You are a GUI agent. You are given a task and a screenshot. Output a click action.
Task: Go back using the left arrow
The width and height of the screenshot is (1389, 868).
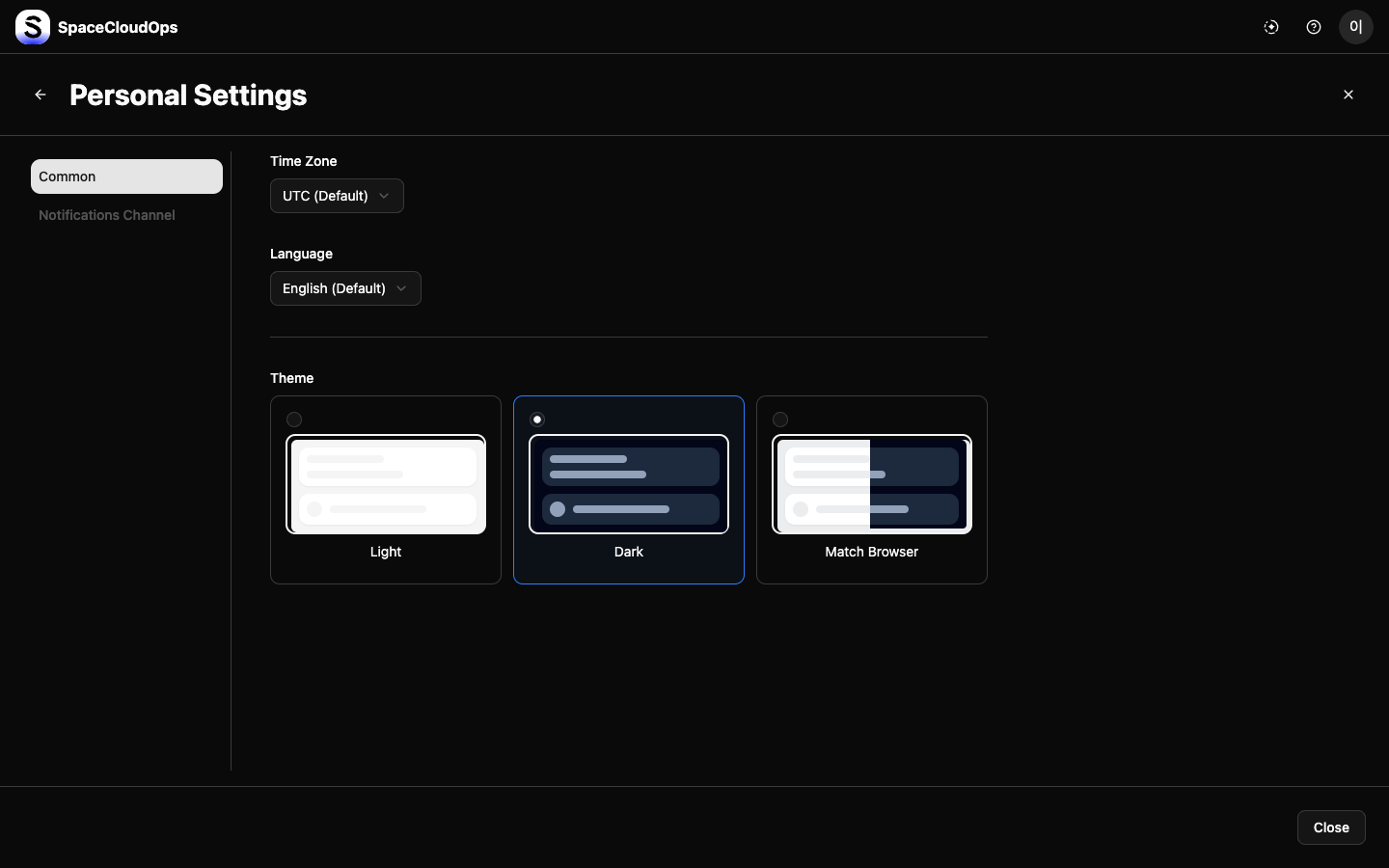(41, 95)
